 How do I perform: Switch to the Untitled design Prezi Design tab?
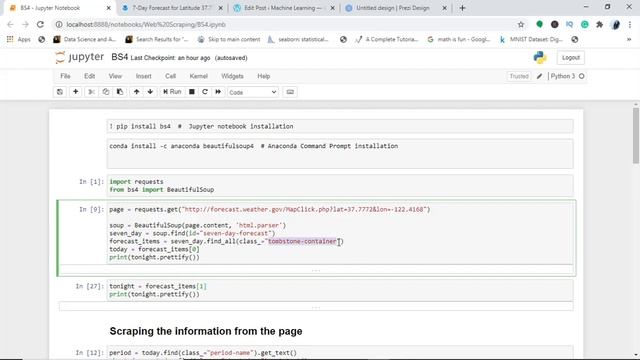(395, 8)
